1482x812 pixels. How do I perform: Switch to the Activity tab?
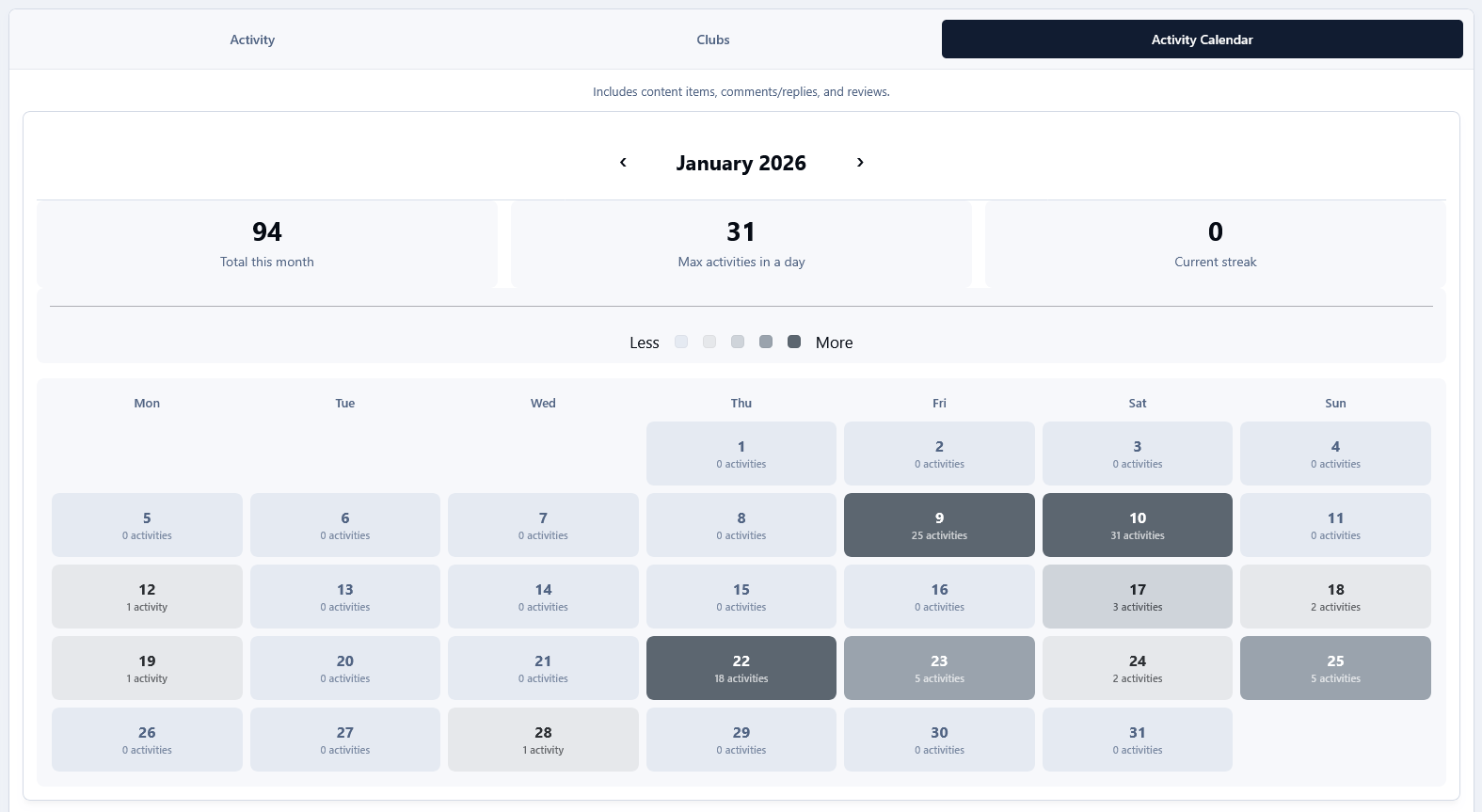pos(252,40)
